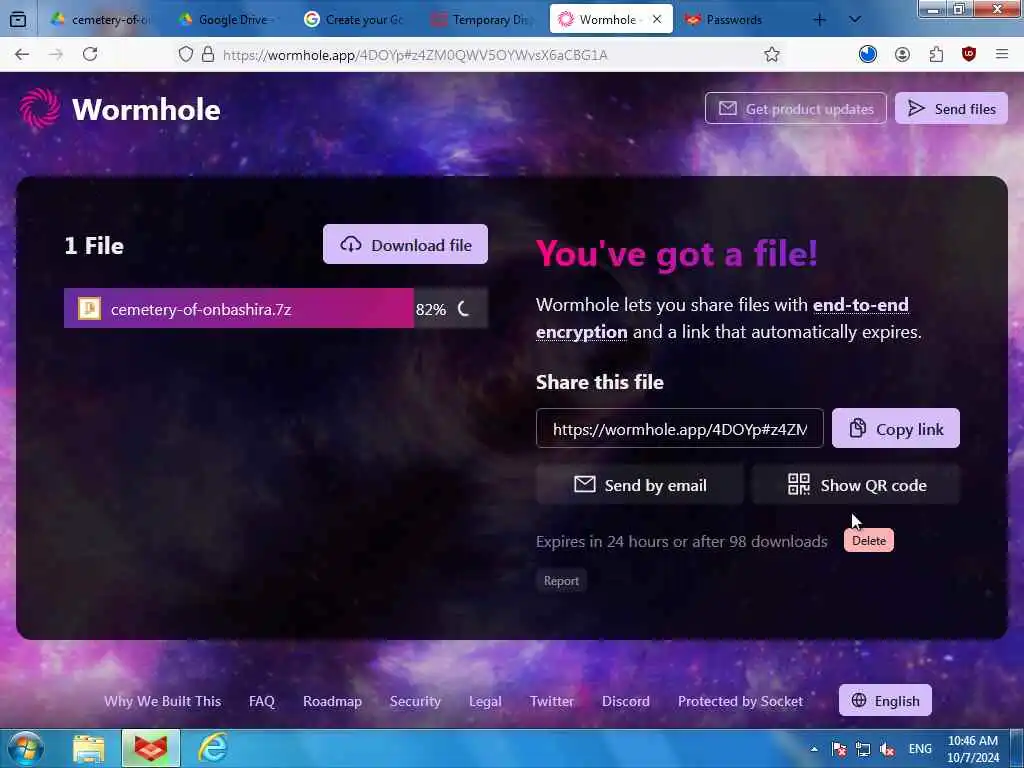The width and height of the screenshot is (1024, 768).
Task: Expand the list all tabs chevron
Action: tap(854, 20)
